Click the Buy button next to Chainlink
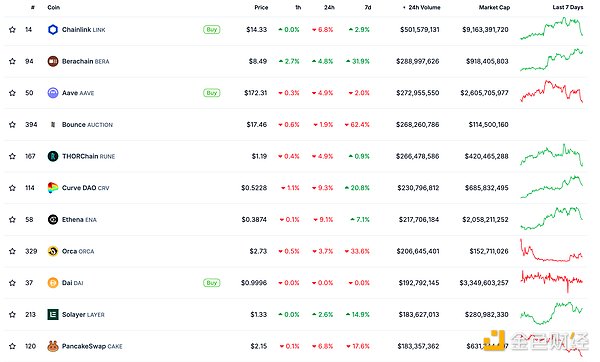Image resolution: width=600 pixels, height=362 pixels. pyautogui.click(x=212, y=29)
